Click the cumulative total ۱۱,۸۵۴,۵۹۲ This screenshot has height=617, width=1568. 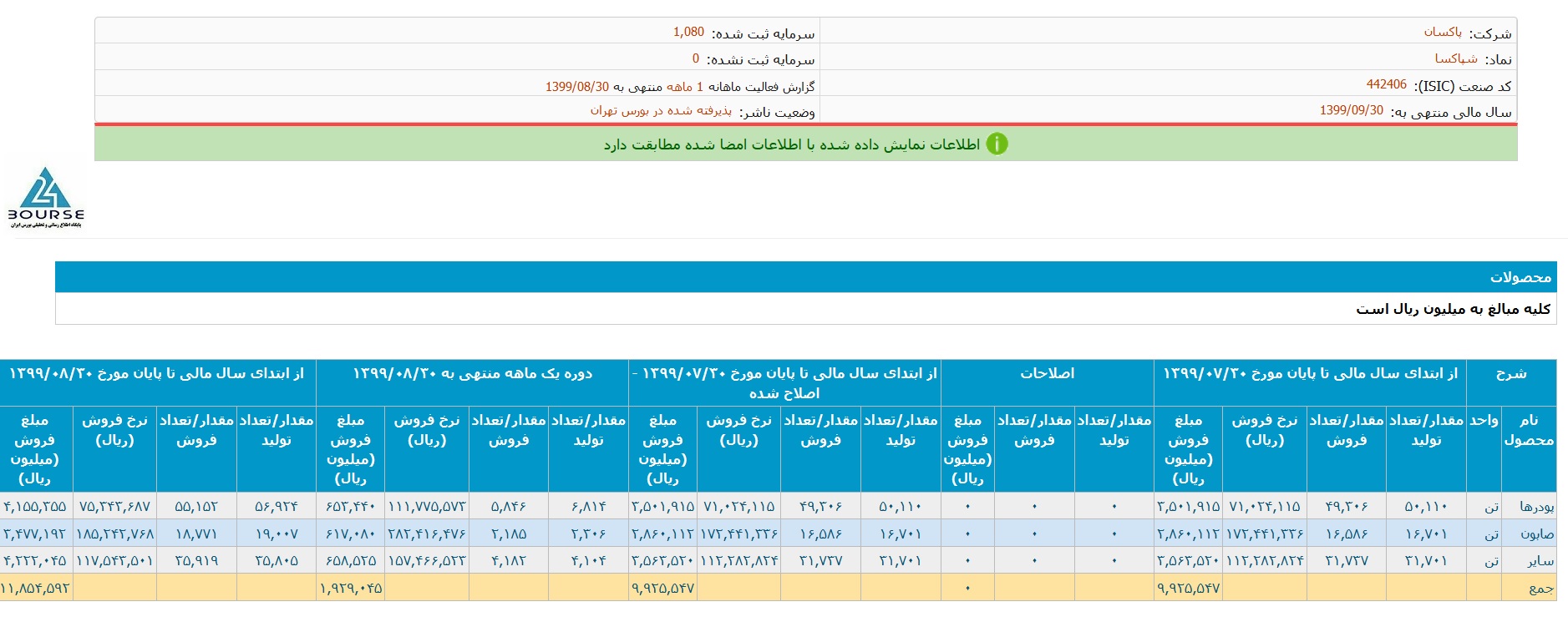[35, 588]
